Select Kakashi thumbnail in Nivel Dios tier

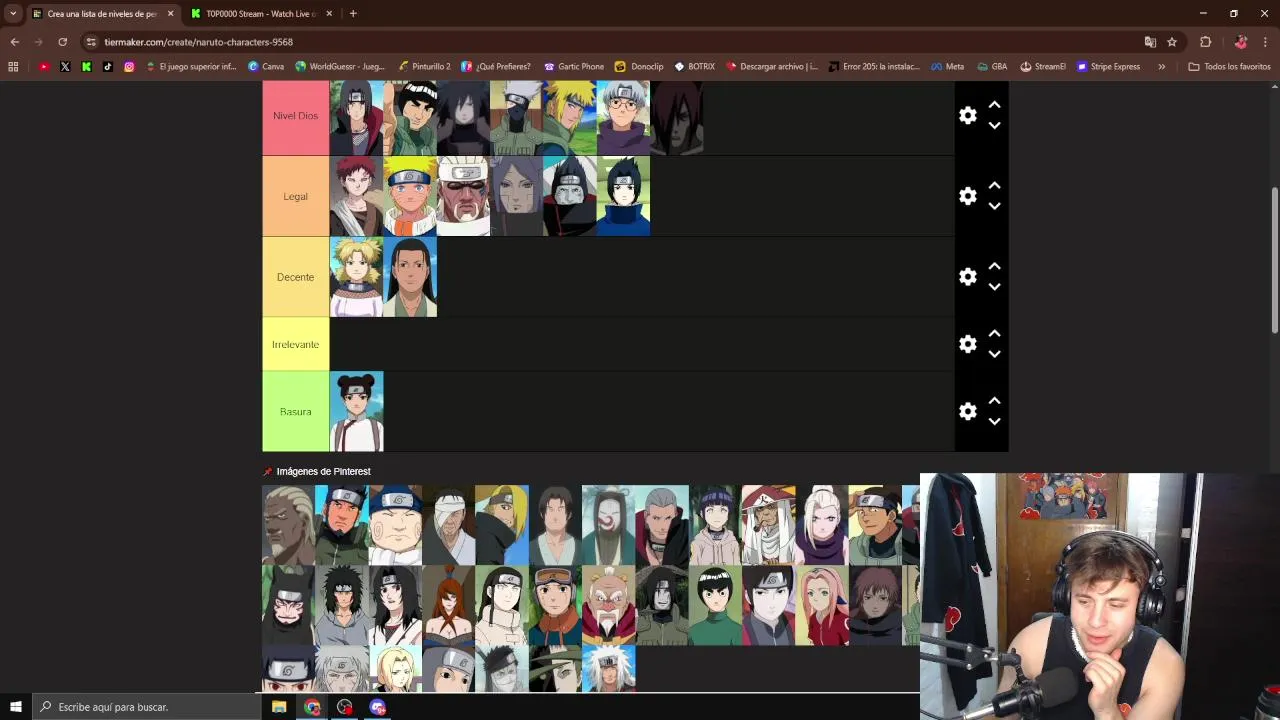click(517, 118)
